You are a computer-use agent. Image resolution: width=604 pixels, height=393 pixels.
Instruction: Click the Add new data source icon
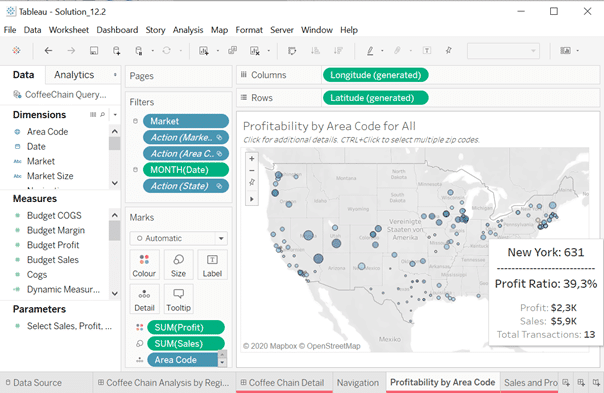(116, 50)
